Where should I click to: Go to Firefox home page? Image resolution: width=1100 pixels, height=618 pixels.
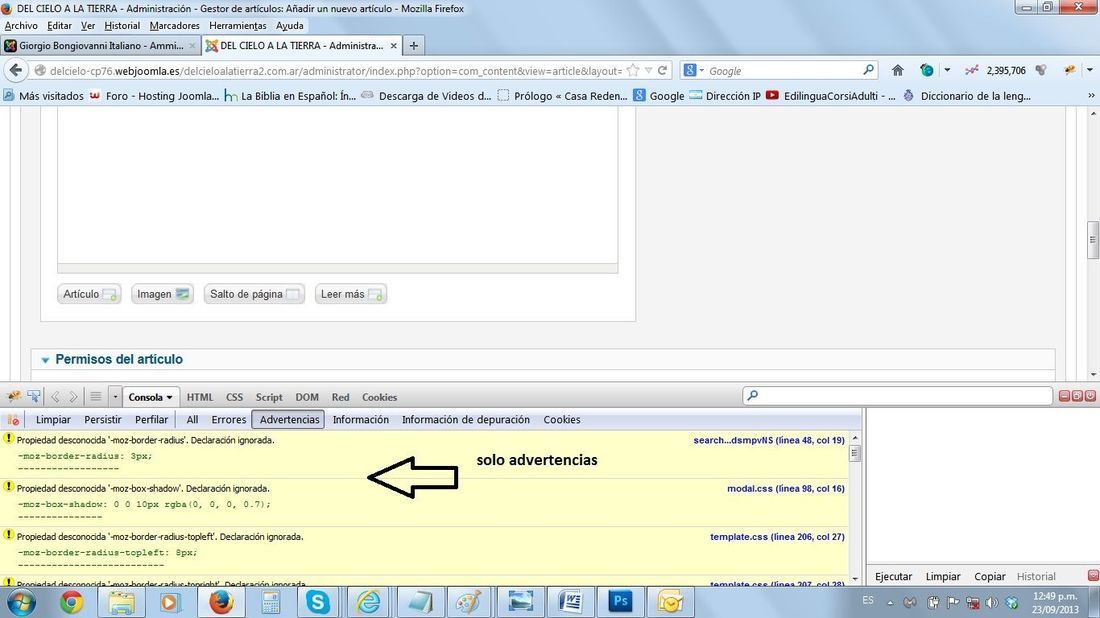click(x=897, y=70)
